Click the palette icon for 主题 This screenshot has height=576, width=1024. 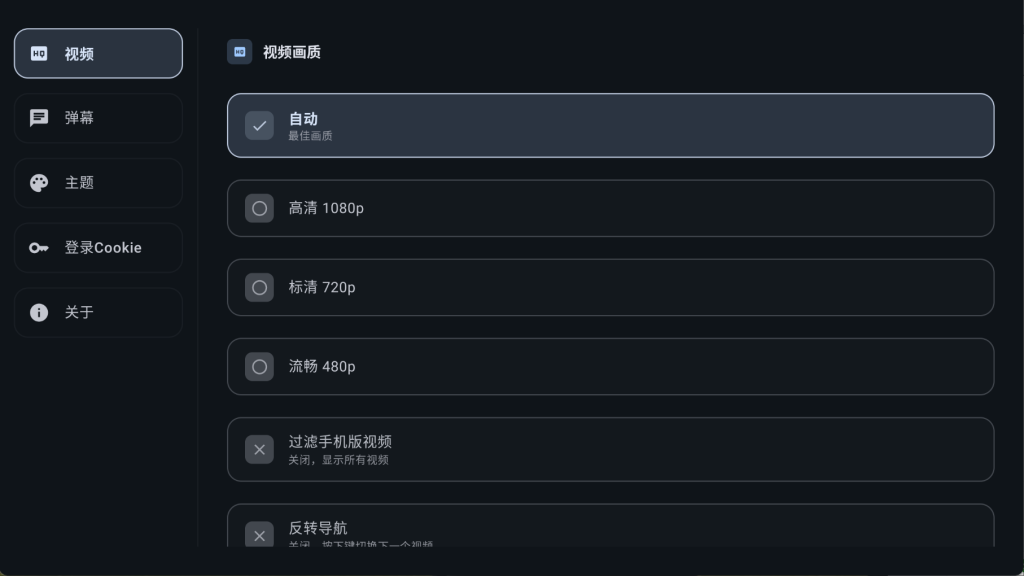pos(39,183)
